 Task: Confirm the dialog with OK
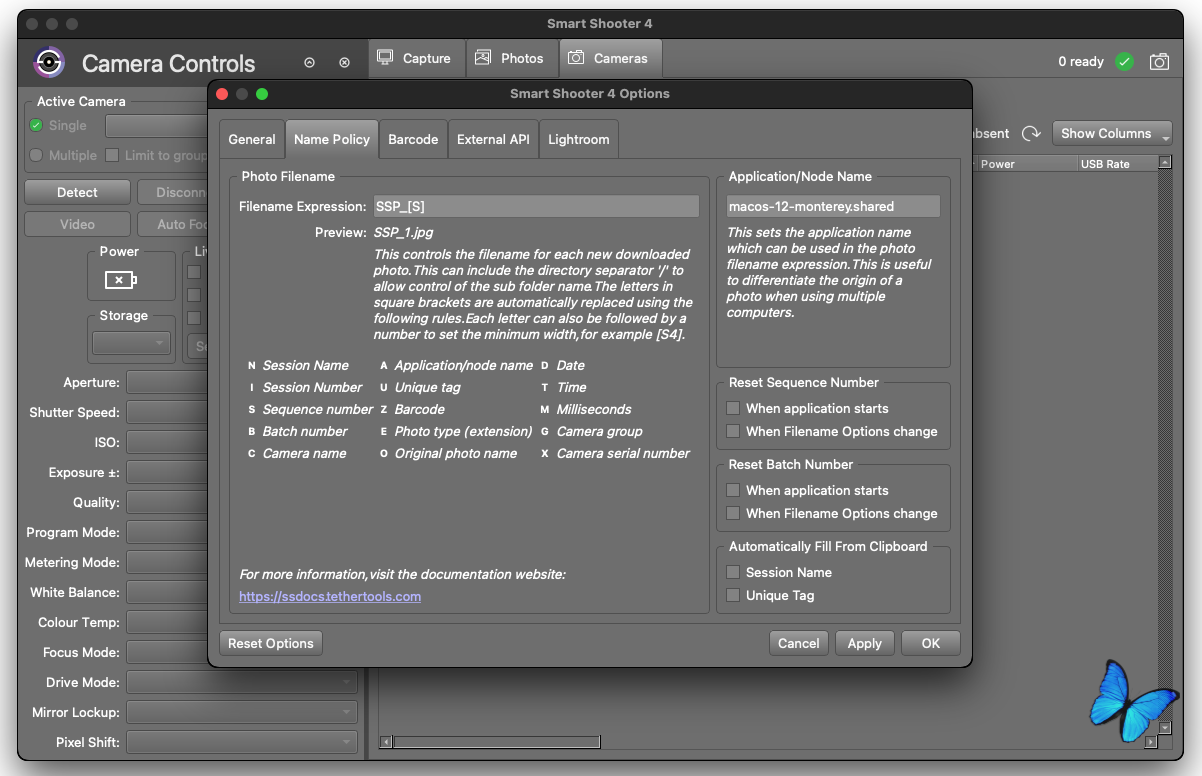pos(931,643)
